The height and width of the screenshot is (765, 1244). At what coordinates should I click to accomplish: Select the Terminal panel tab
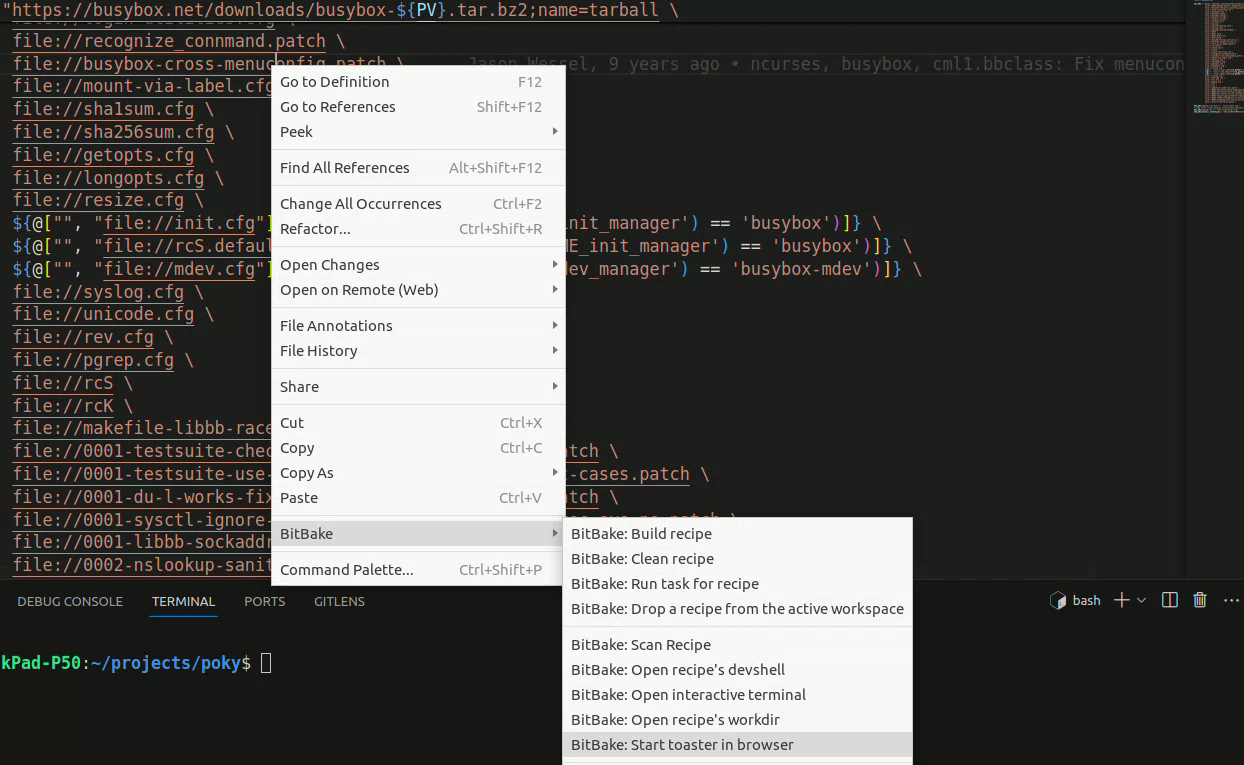coord(183,602)
